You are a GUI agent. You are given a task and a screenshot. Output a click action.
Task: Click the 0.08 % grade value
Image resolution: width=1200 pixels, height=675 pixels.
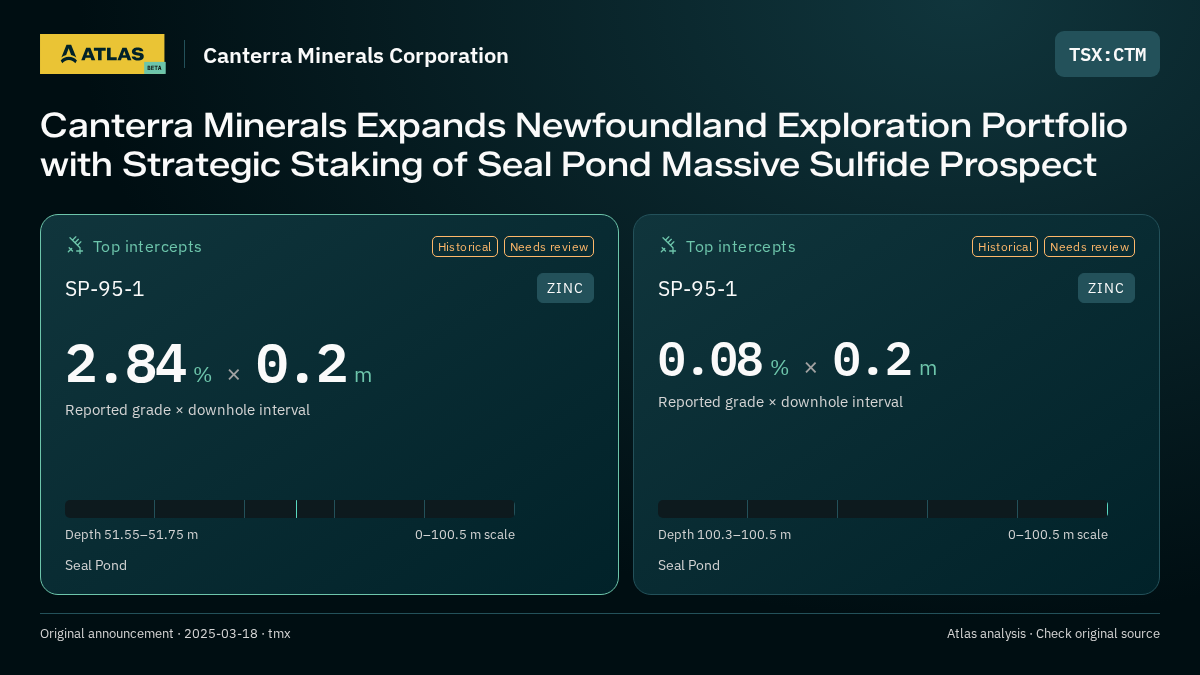723,361
